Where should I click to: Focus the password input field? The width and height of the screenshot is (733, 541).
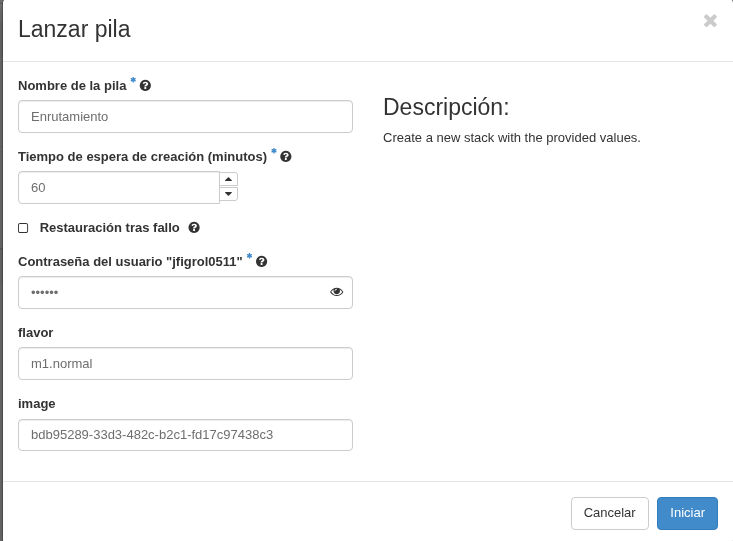pos(185,292)
